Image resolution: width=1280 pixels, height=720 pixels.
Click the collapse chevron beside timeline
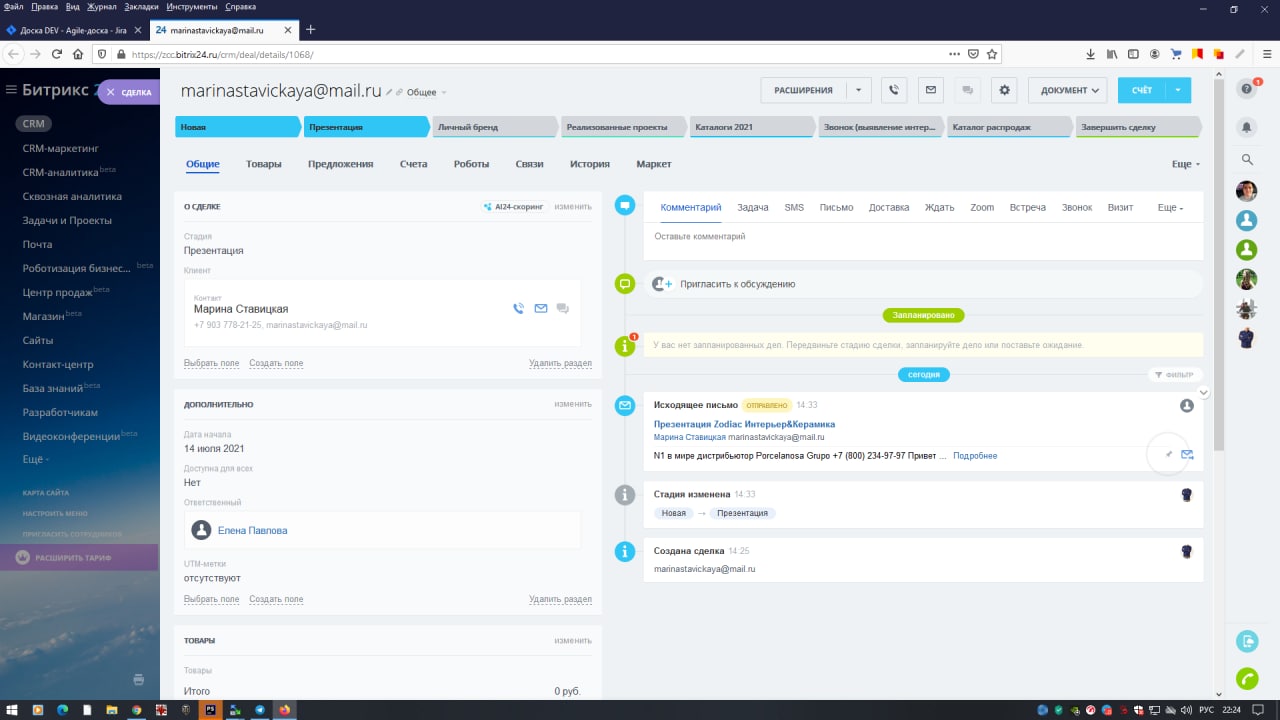tap(1204, 393)
